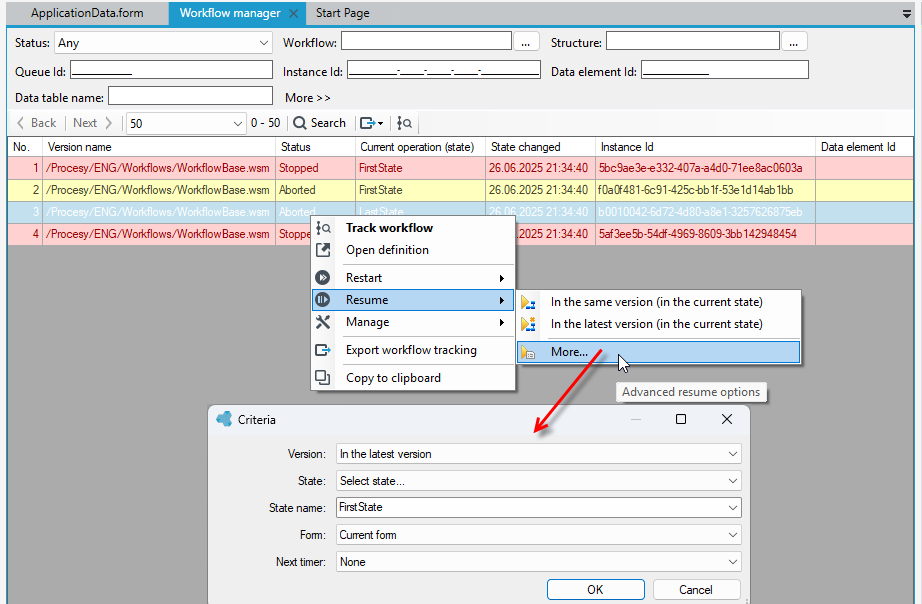Click Cancel in the Criteria dialog

click(696, 589)
